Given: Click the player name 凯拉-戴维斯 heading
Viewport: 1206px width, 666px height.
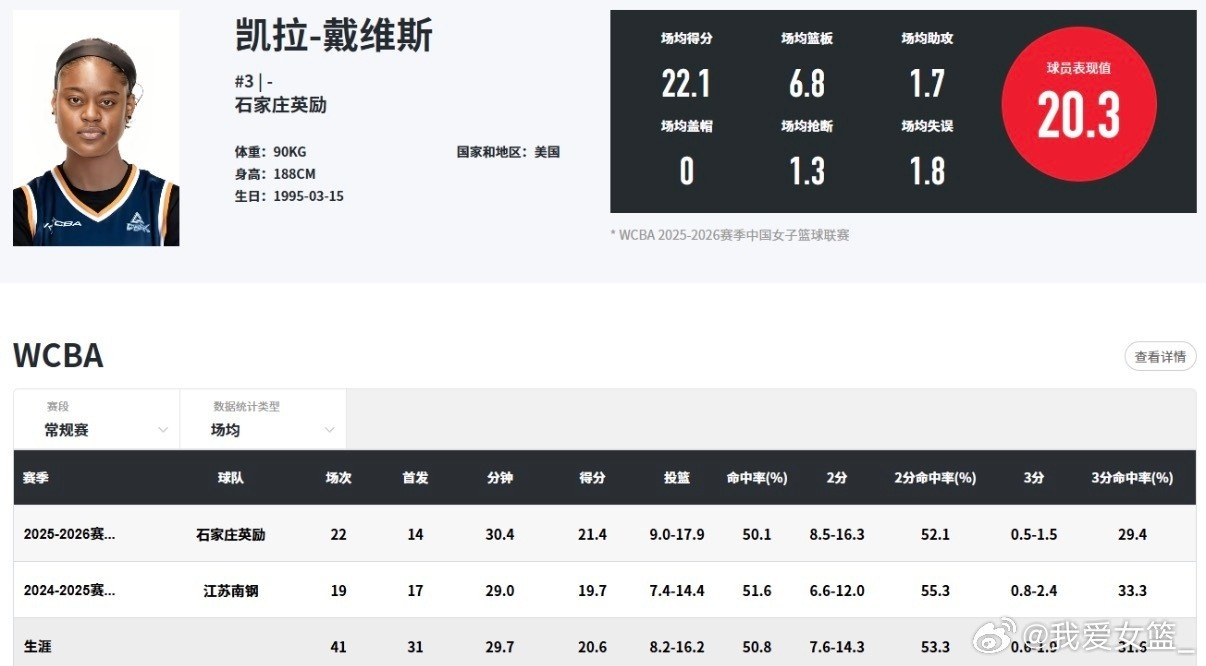Looking at the screenshot, I should coord(334,35).
